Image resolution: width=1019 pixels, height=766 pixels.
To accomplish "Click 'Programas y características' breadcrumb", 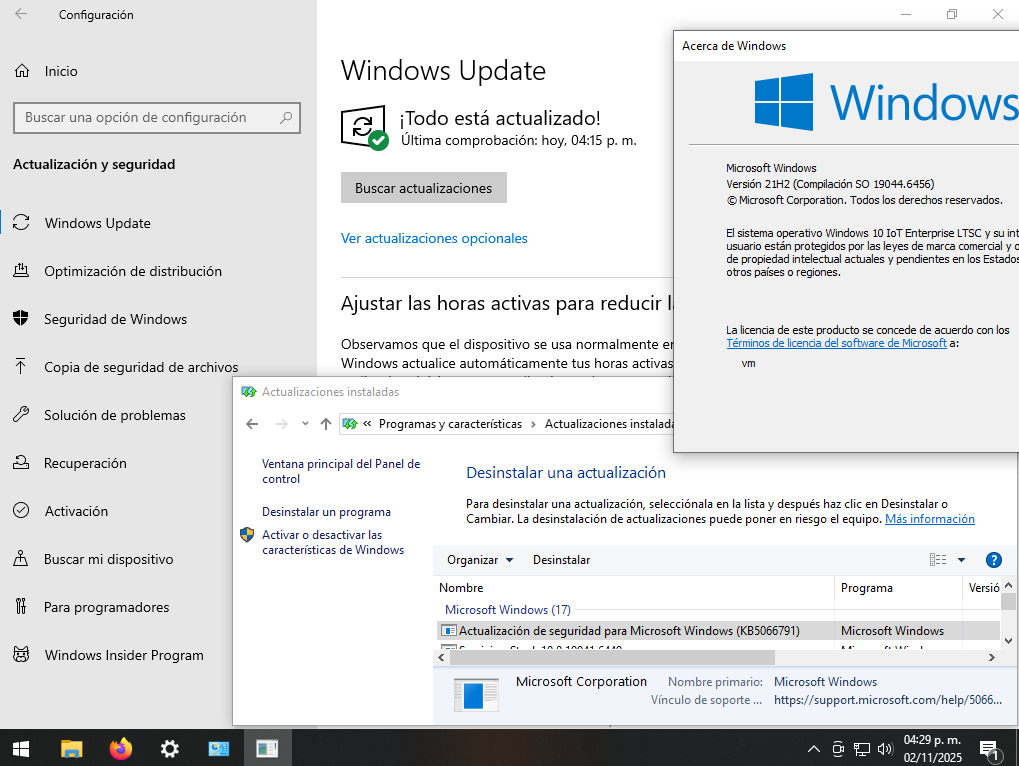I will [450, 424].
